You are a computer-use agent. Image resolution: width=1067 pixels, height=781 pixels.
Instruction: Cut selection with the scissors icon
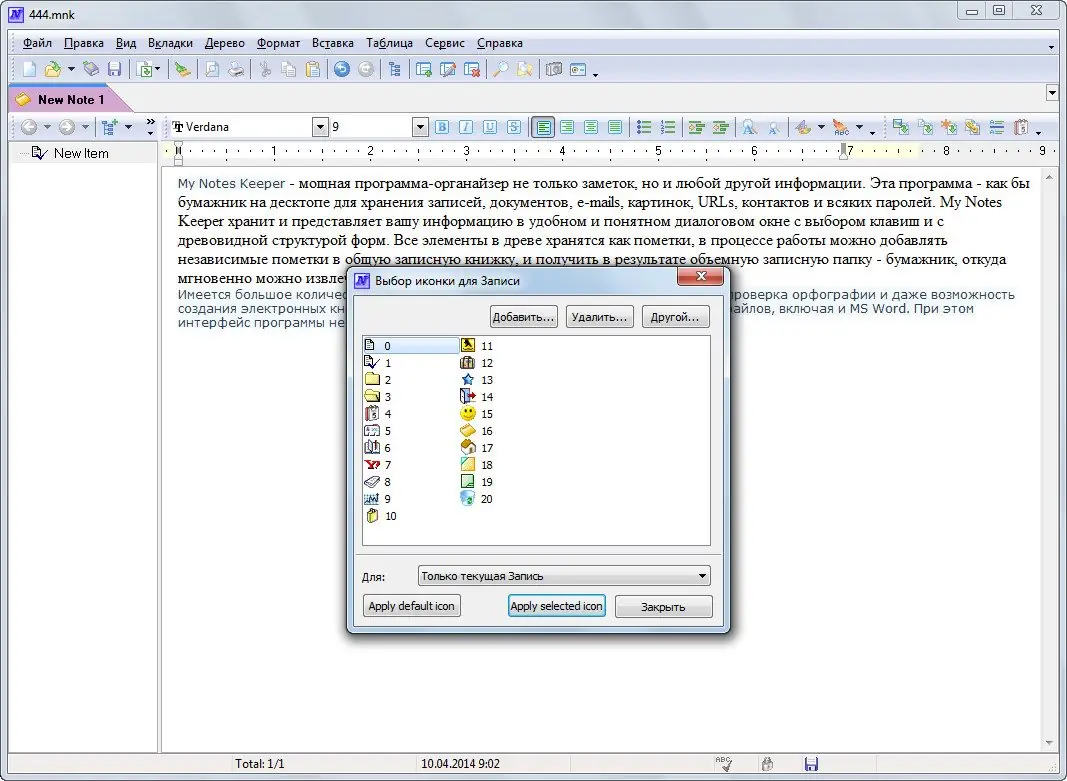click(x=265, y=69)
